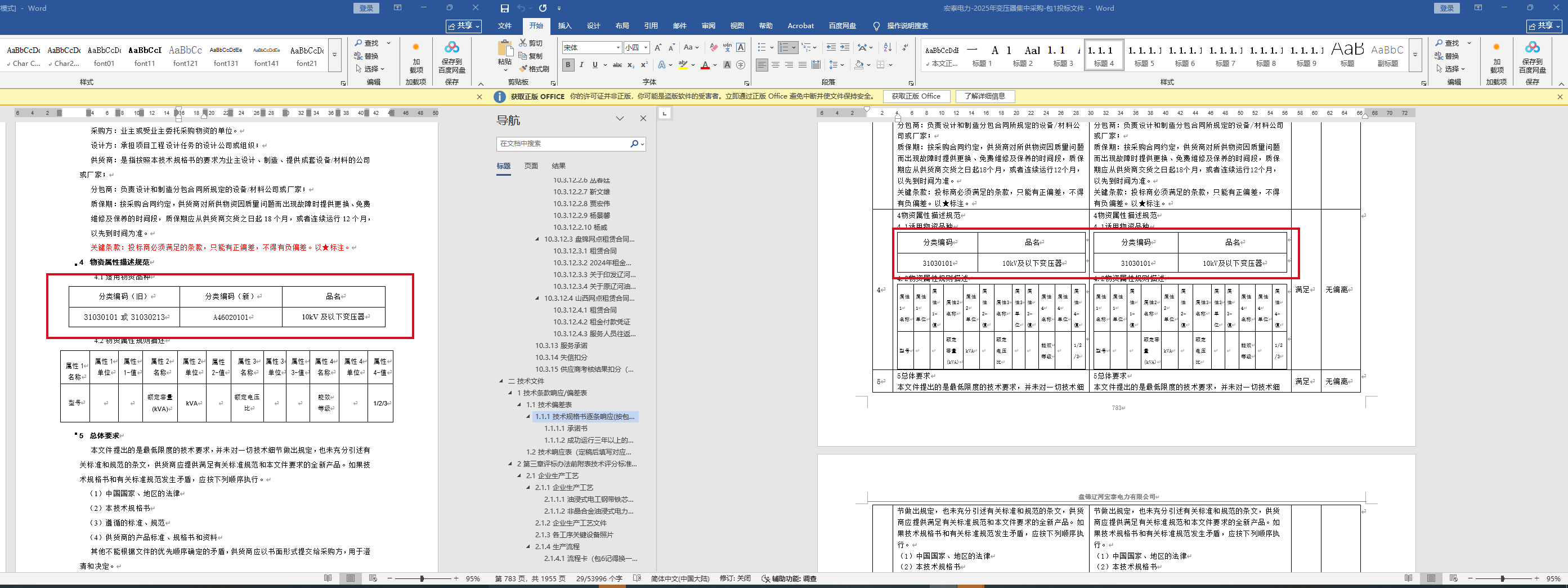Adjust the zoom slider in left Word window
Viewport: 1568px width, 588px height.
click(x=422, y=578)
